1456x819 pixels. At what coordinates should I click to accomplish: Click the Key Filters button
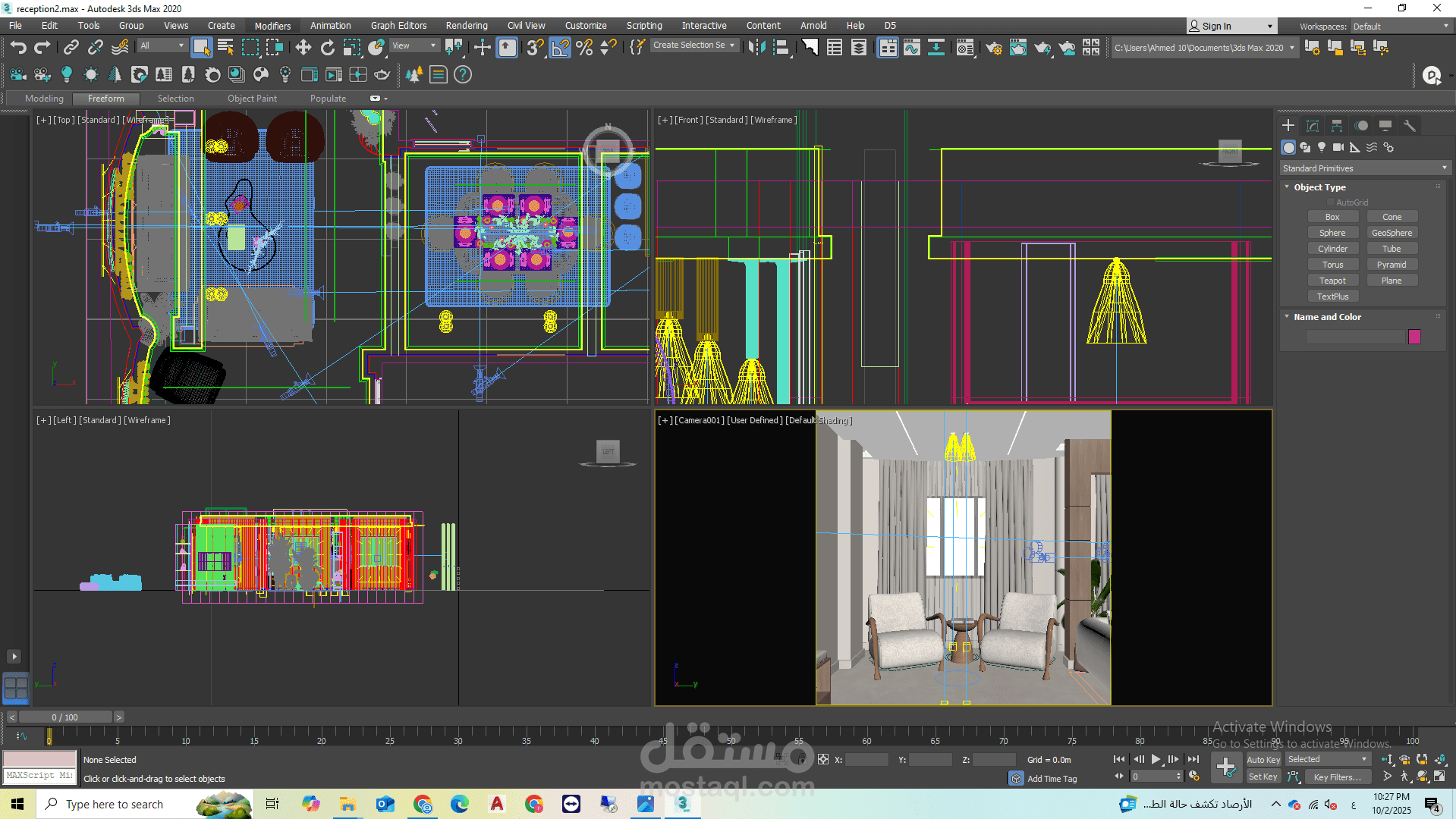click(1337, 777)
